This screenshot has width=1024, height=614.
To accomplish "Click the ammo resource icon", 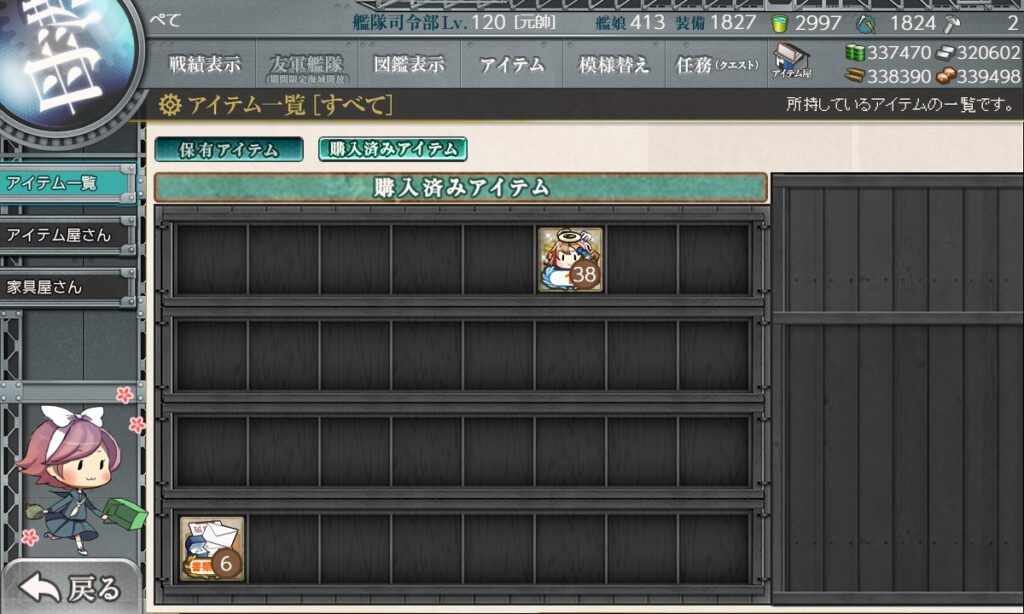I will coord(855,77).
